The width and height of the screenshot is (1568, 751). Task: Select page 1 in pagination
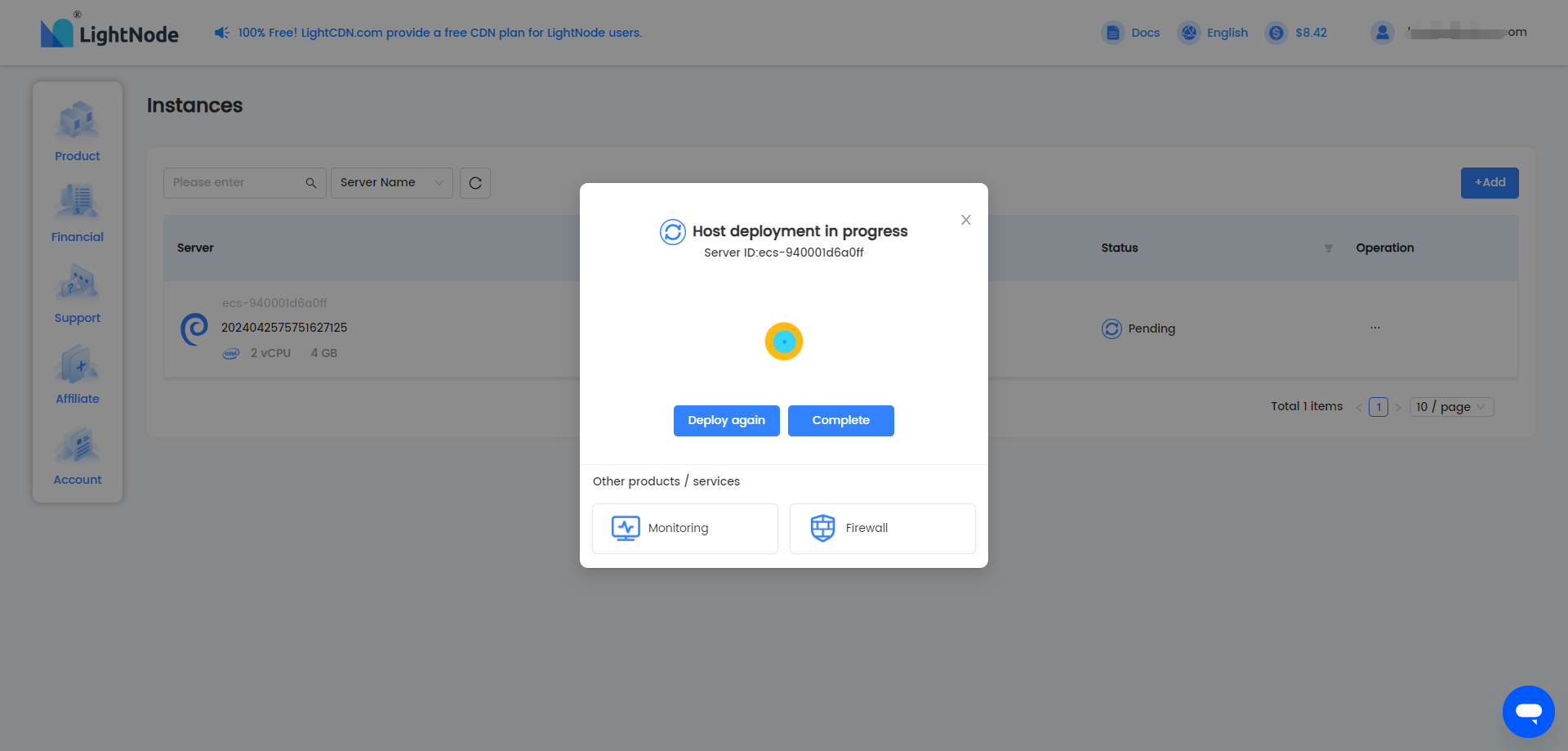[1379, 407]
